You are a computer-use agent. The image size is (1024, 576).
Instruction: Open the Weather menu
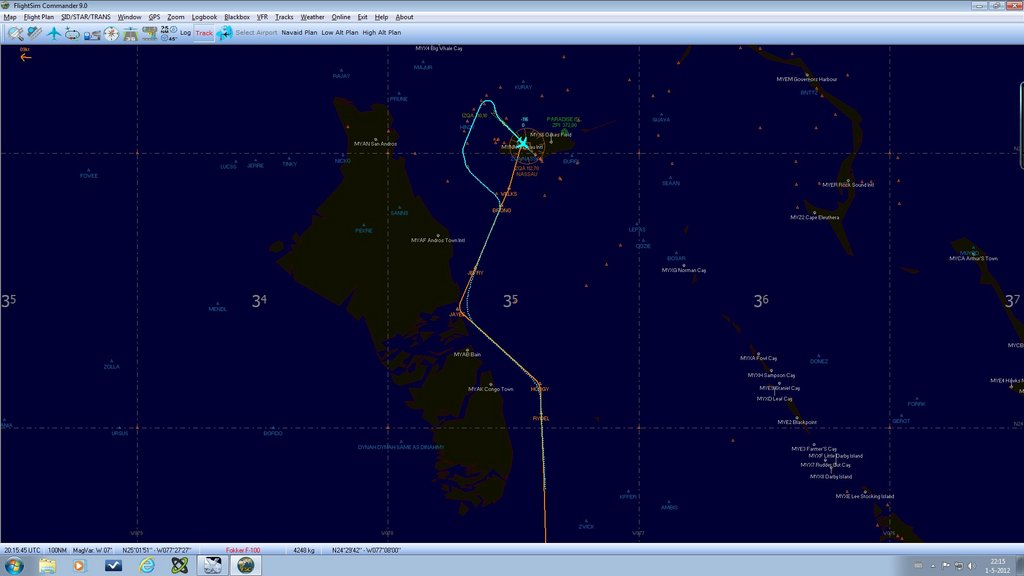312,17
